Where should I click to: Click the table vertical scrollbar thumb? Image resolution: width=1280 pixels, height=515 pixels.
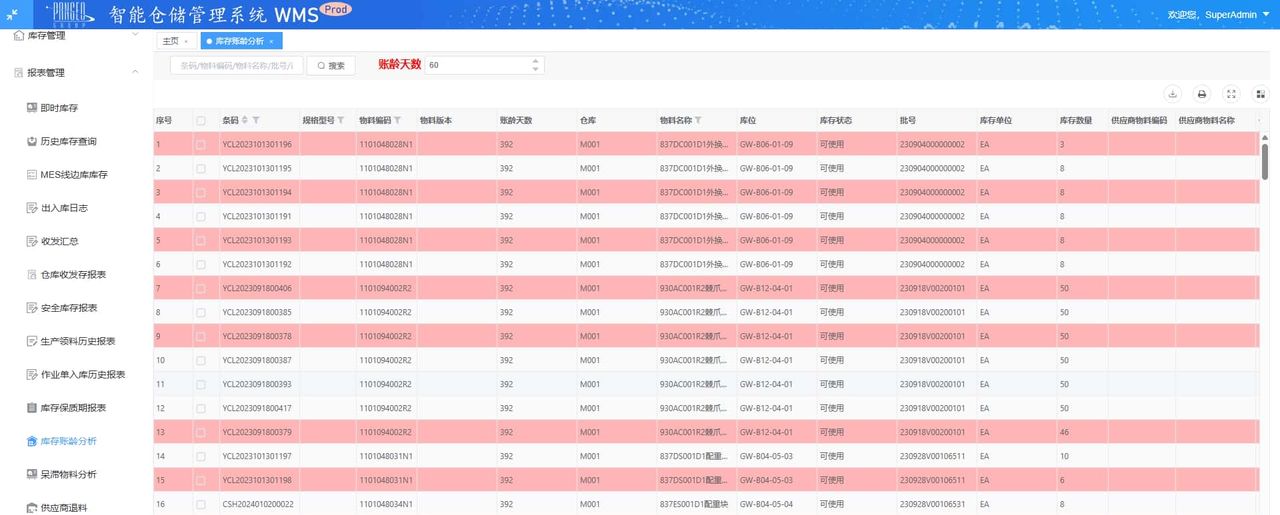[1265, 160]
